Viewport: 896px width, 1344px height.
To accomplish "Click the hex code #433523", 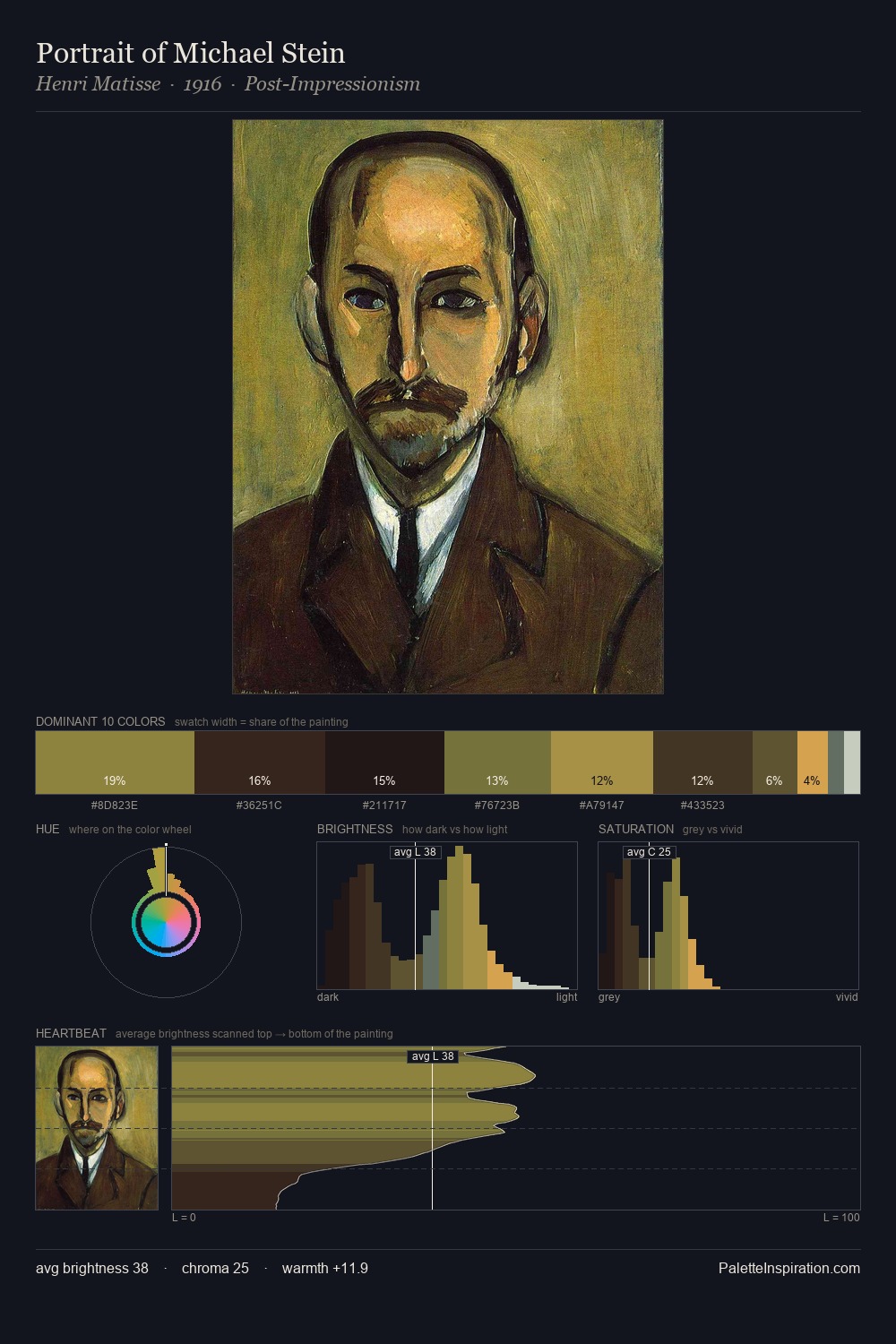I will point(702,806).
